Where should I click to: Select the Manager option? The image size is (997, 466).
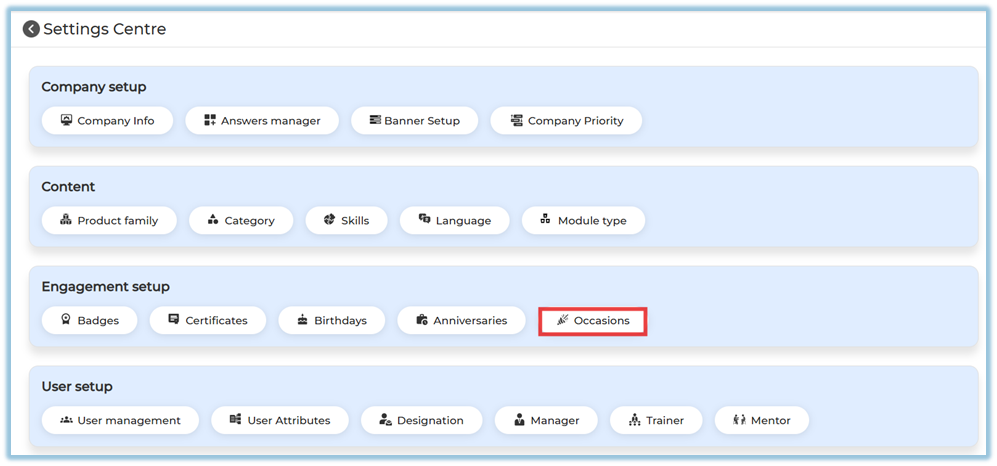click(x=546, y=421)
